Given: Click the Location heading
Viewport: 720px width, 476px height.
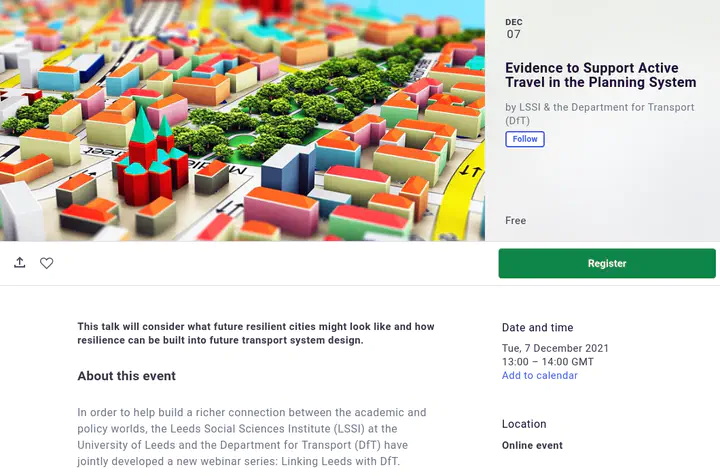Looking at the screenshot, I should 524,424.
